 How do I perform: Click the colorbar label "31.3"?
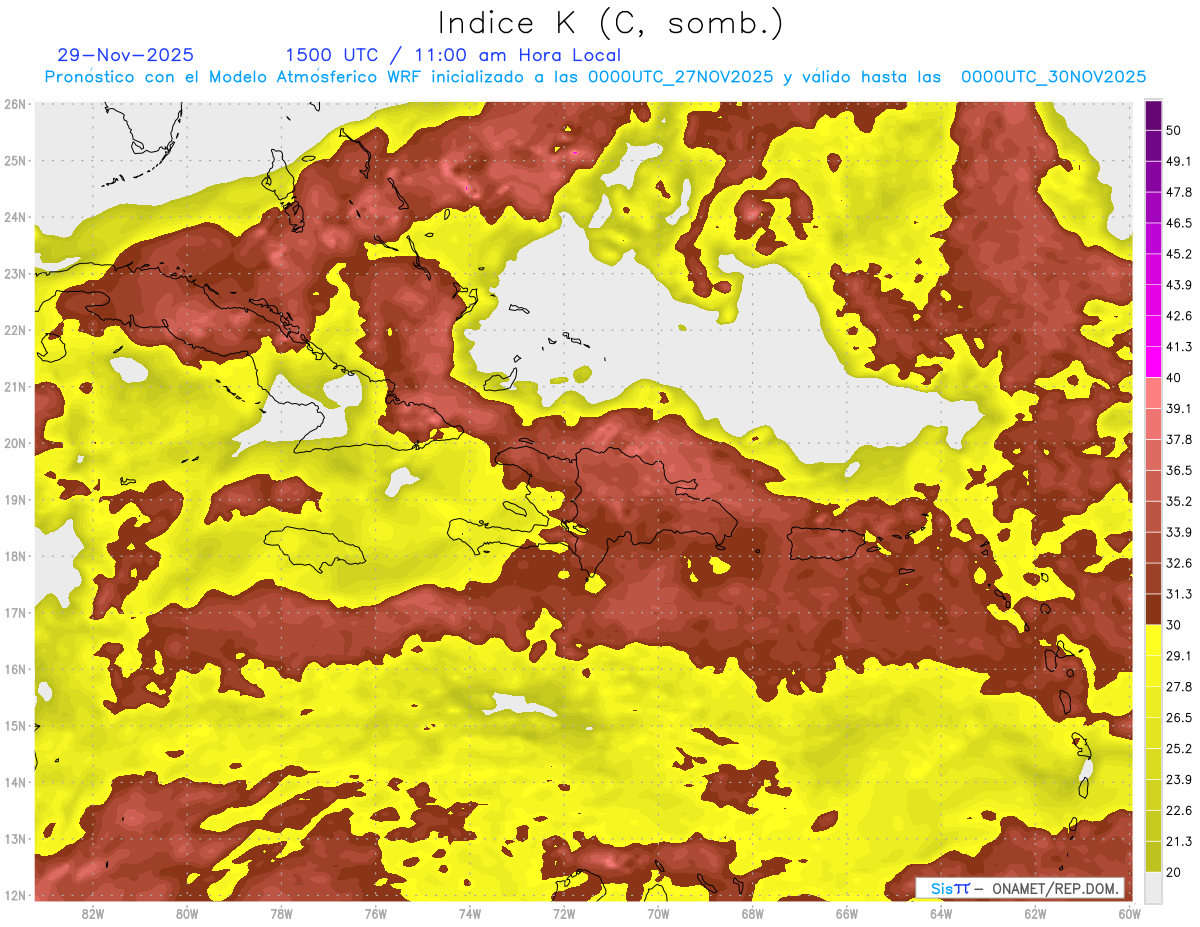coord(1180,594)
